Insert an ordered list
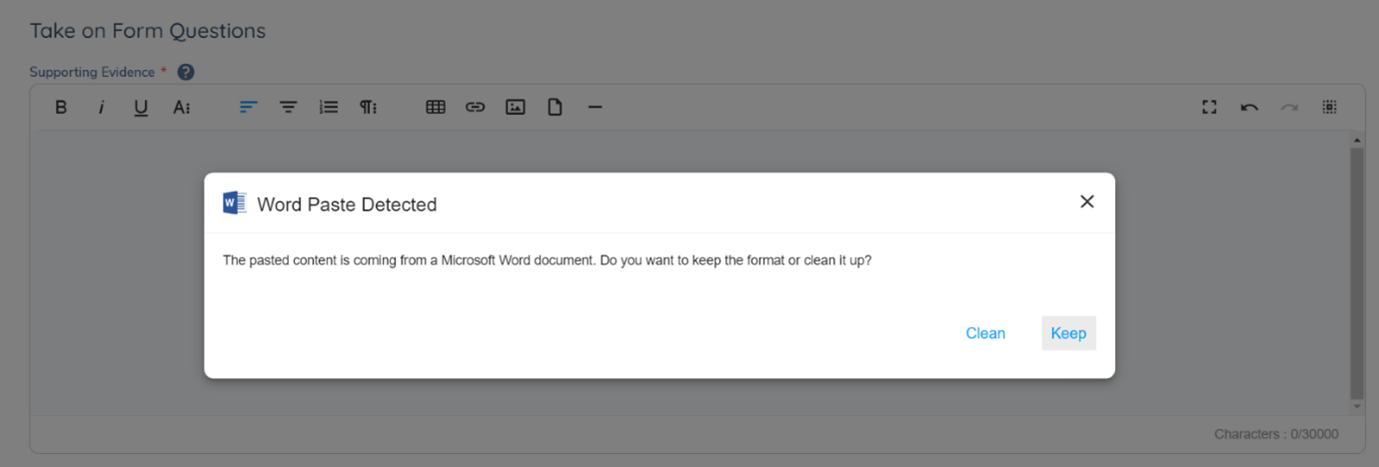Viewport: 1379px width, 467px height. (x=328, y=107)
